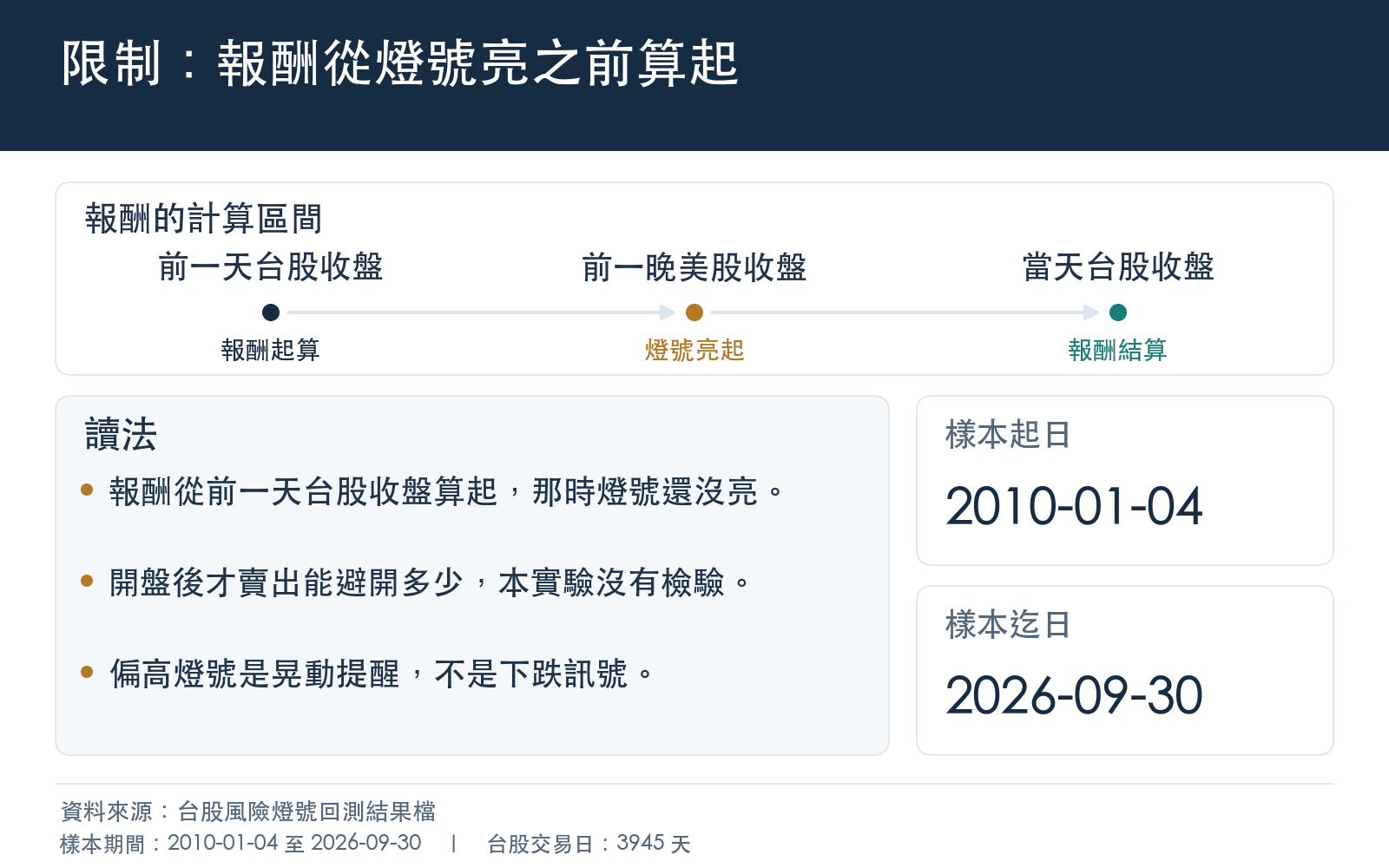
Task: Click the caption 報酬起算
Action: [271, 350]
